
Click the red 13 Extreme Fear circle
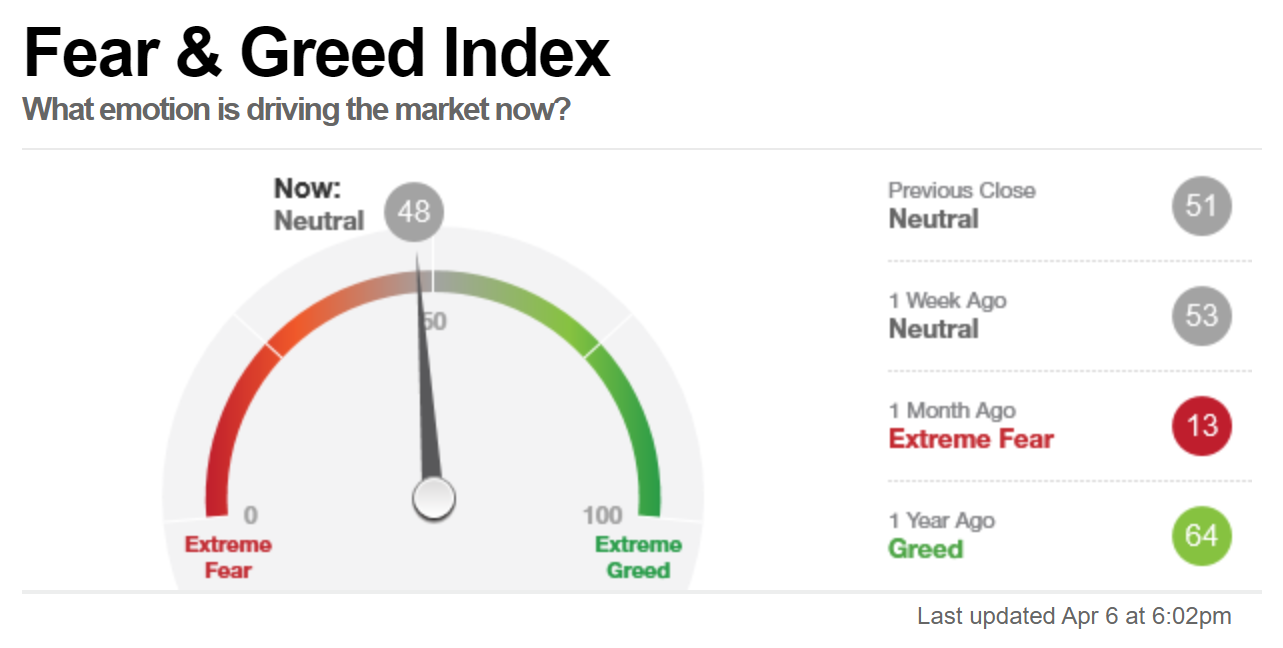point(1201,426)
